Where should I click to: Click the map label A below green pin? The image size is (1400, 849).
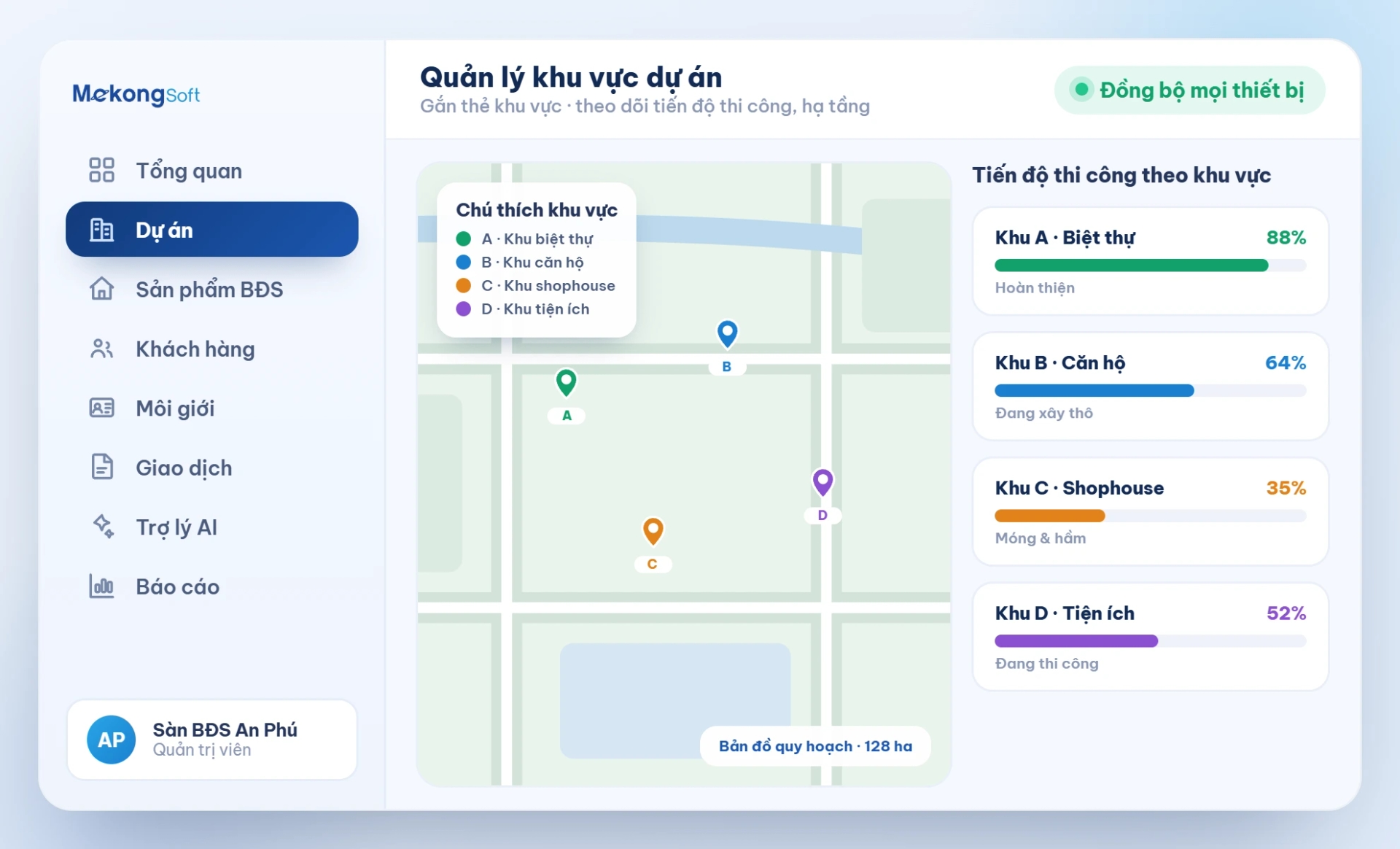point(567,415)
